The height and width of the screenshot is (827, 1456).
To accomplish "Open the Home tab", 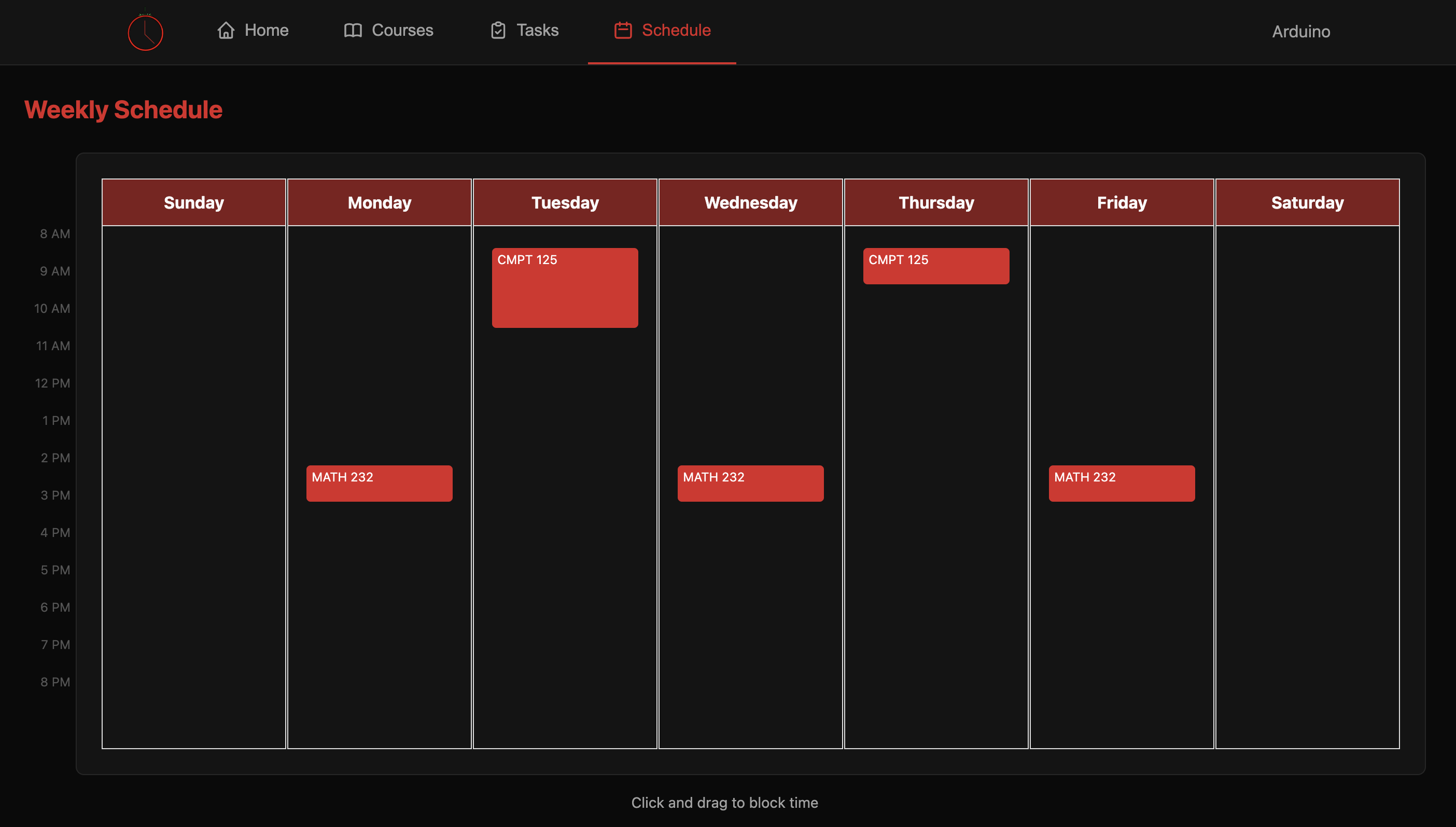I will (x=266, y=30).
